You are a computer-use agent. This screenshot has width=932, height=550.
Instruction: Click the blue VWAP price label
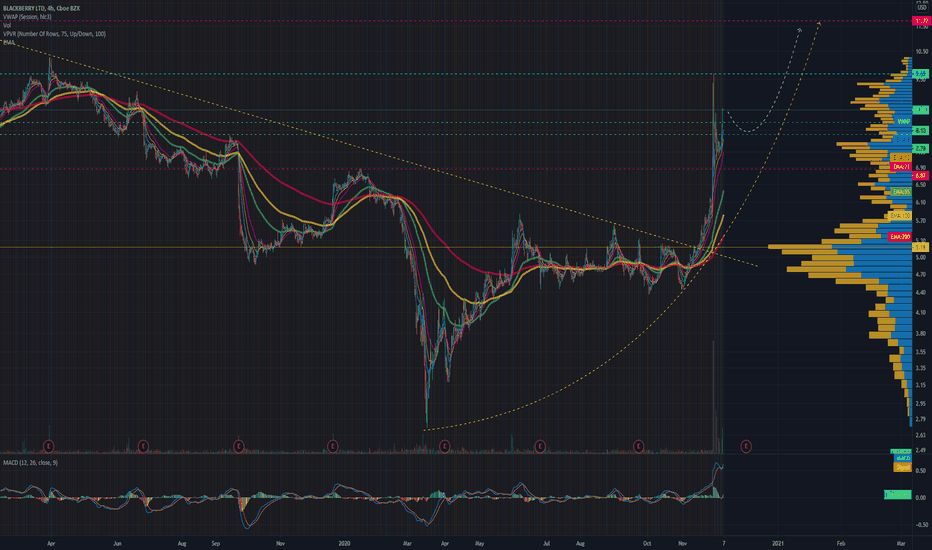903,121
